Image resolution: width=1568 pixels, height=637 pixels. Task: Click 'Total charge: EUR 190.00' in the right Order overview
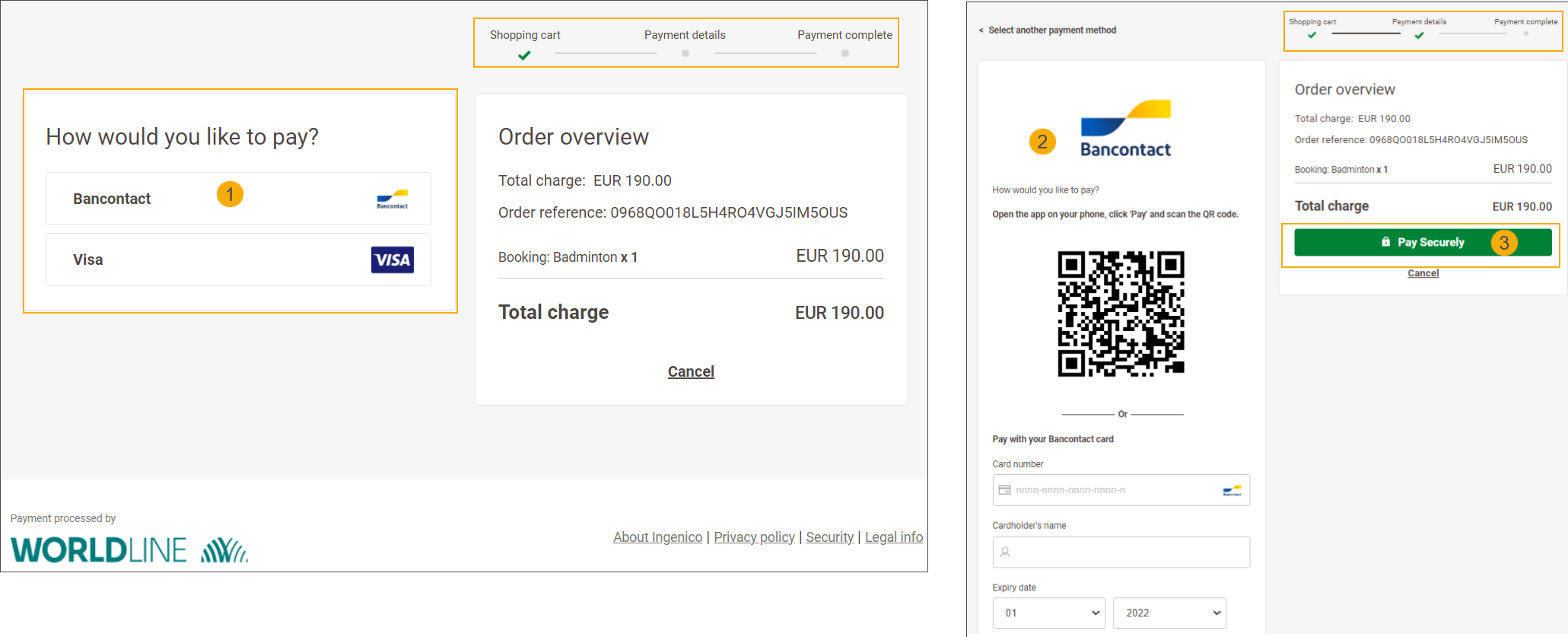pos(1353,119)
